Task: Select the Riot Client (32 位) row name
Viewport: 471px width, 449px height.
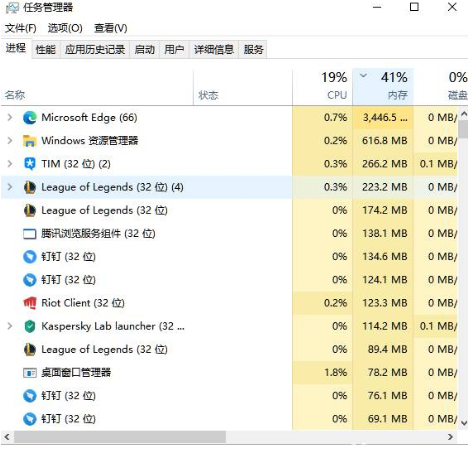Action: (x=83, y=303)
